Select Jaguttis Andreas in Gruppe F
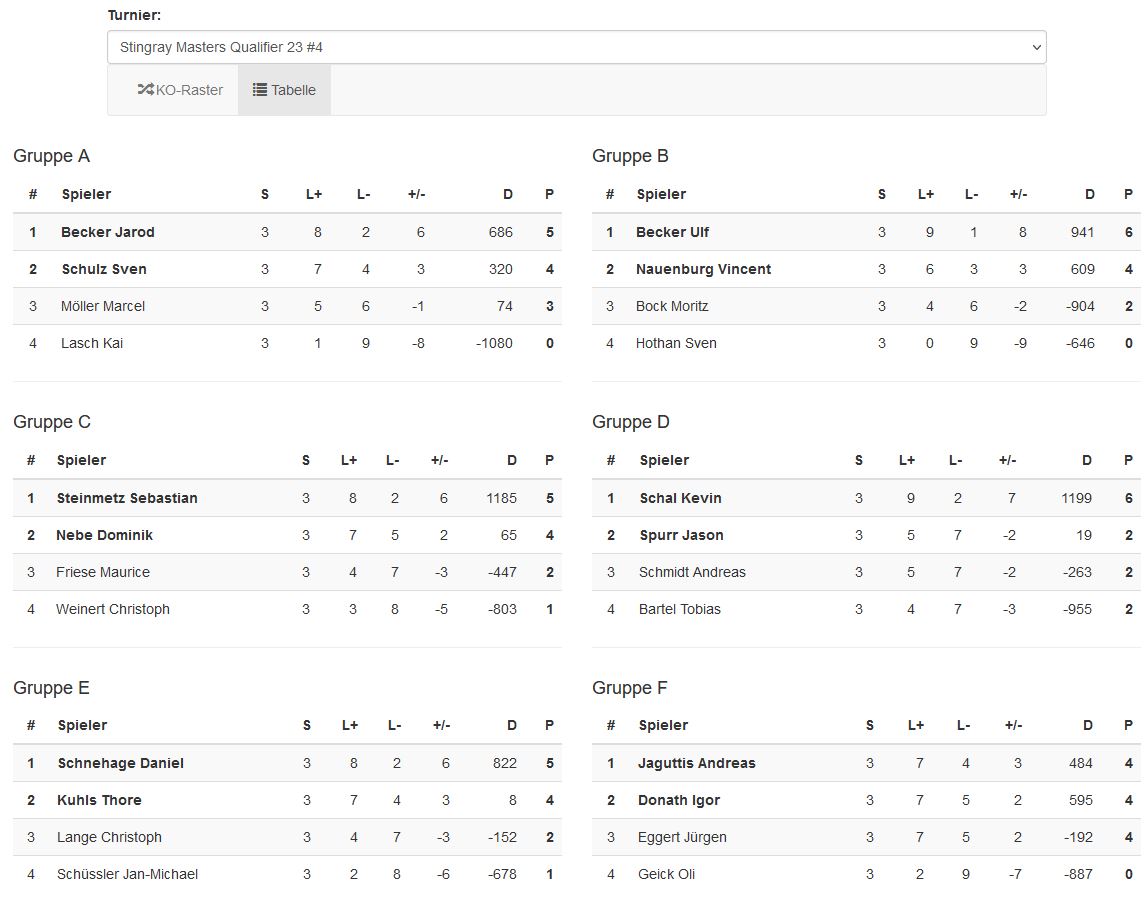 (x=696, y=763)
